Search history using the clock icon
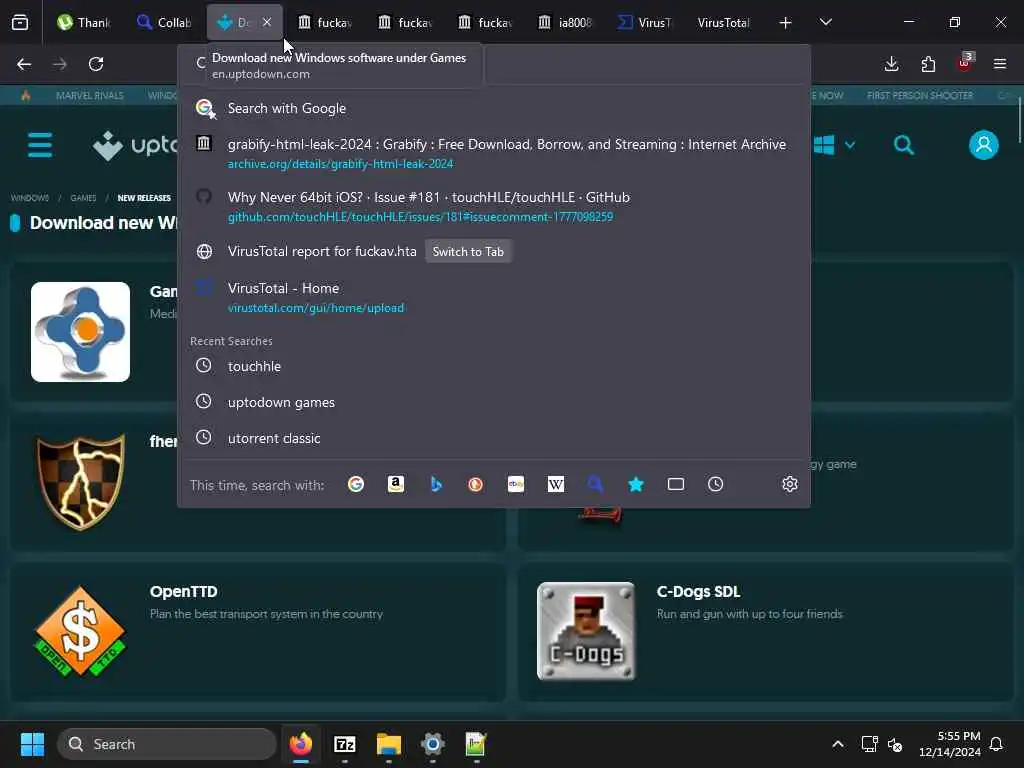 [x=716, y=485]
